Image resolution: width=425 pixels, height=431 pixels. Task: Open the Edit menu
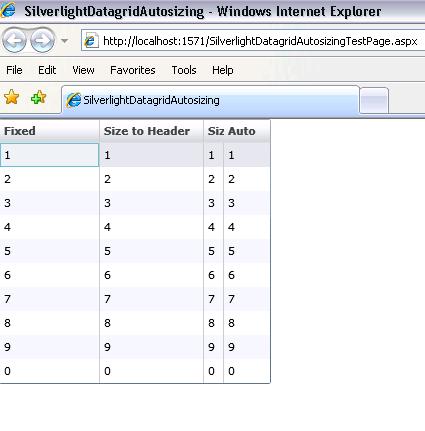pos(47,70)
